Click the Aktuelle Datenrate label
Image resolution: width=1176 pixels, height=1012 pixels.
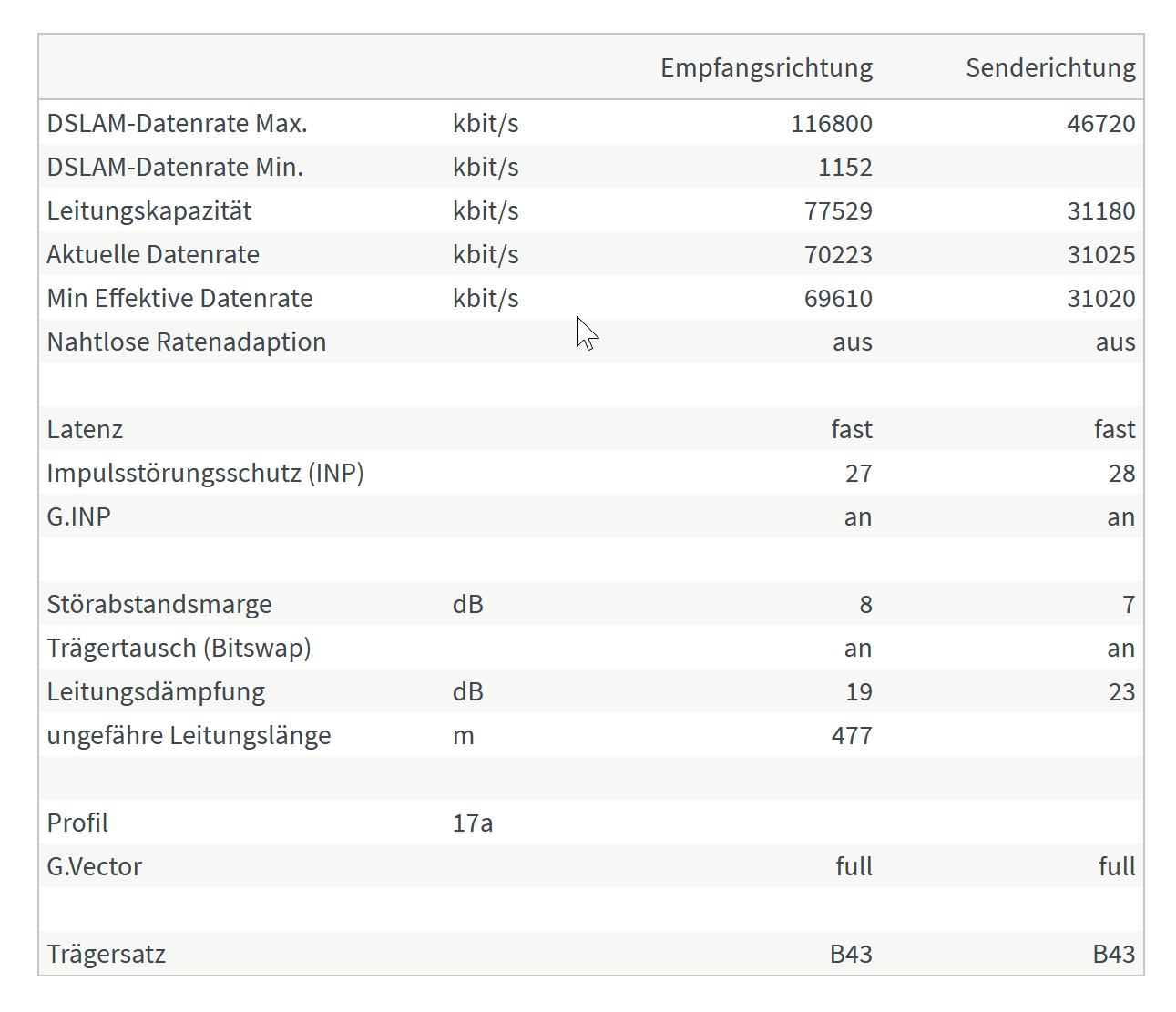point(153,254)
